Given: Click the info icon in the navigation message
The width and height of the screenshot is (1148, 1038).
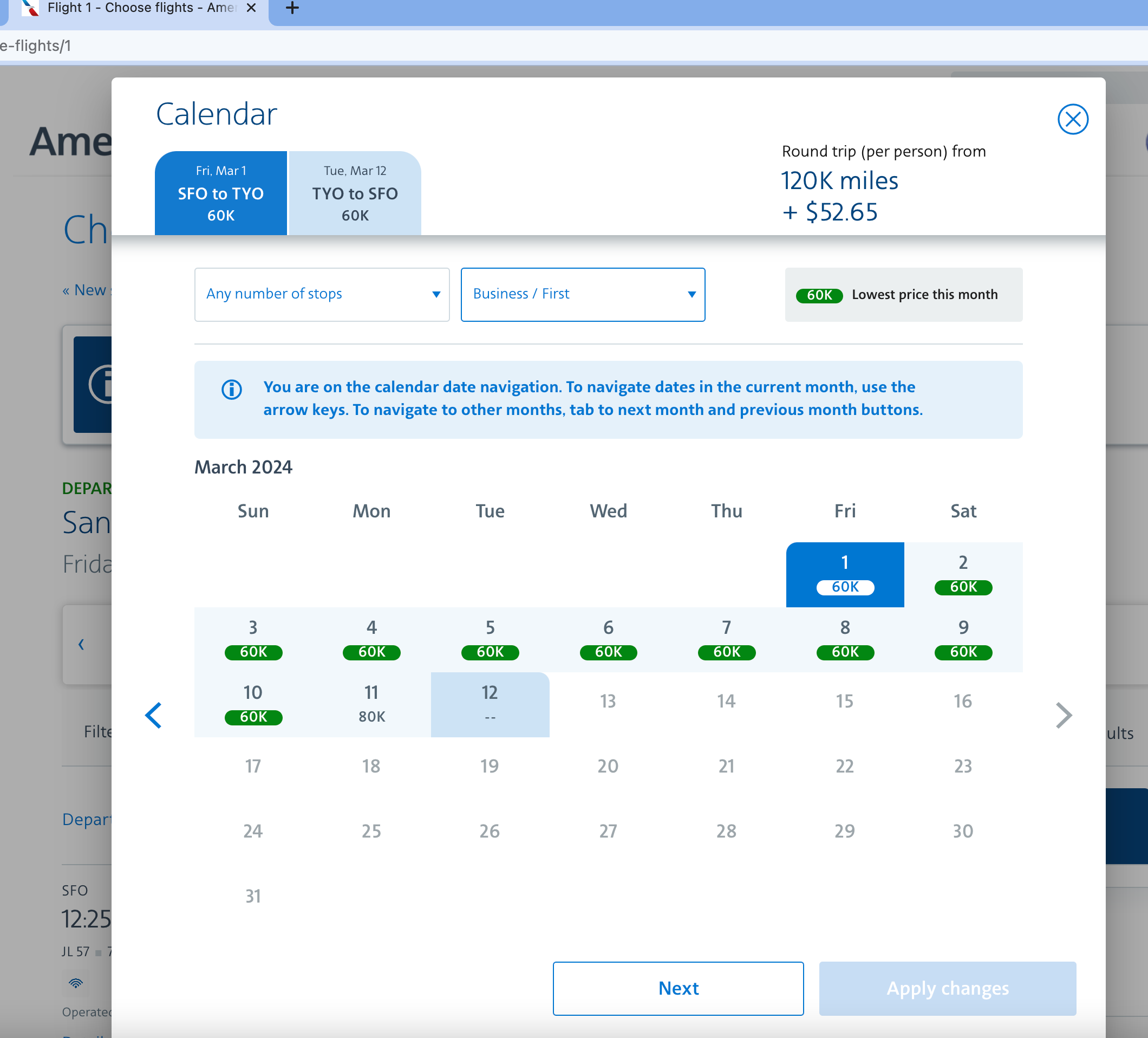Looking at the screenshot, I should (231, 390).
